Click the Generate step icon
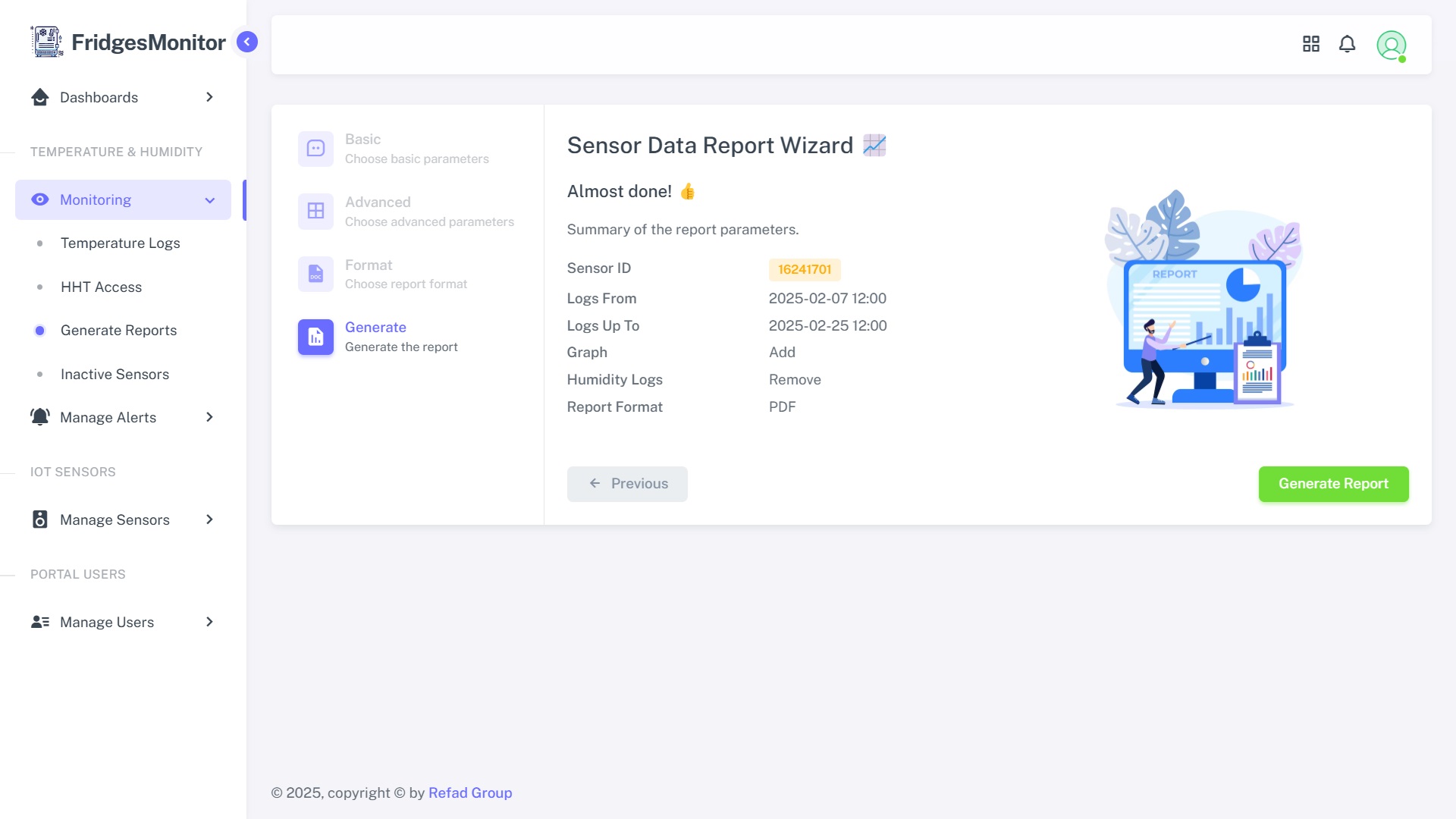 [x=315, y=337]
